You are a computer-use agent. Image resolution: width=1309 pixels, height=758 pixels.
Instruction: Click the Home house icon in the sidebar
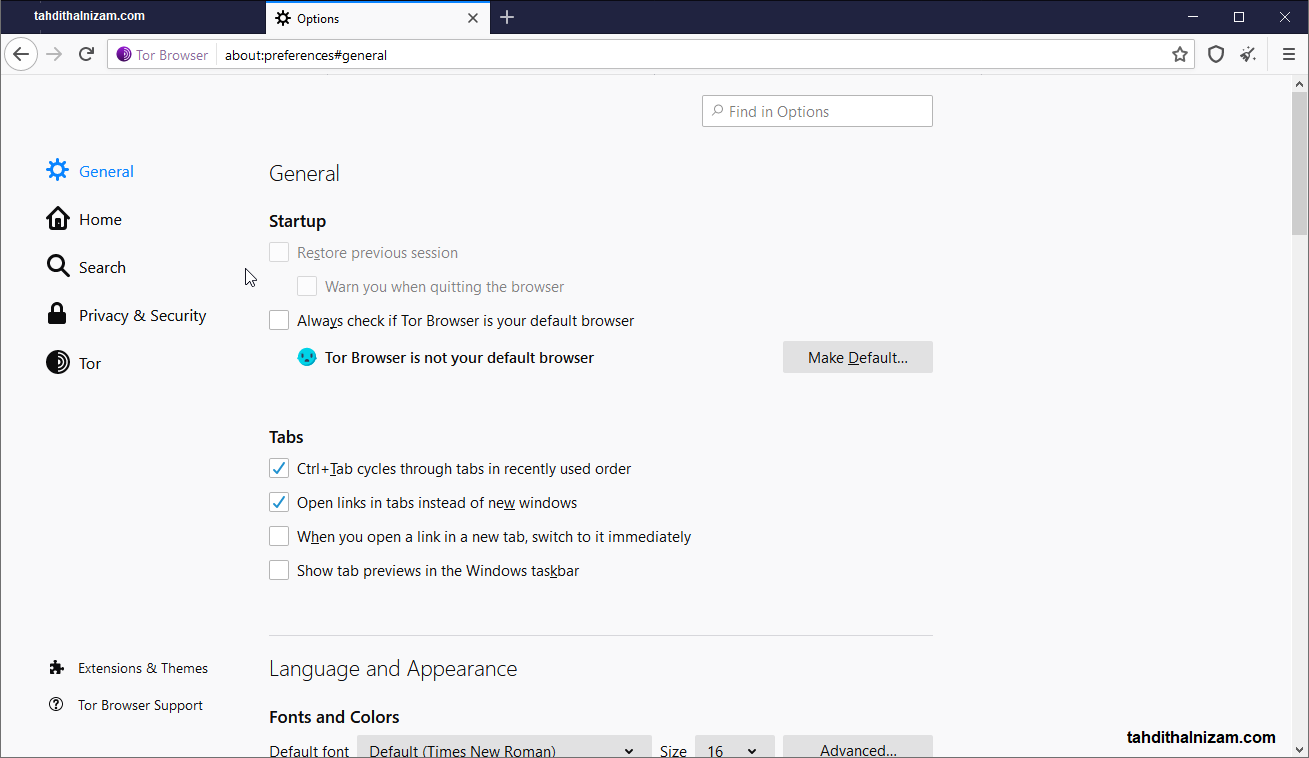pyautogui.click(x=58, y=218)
